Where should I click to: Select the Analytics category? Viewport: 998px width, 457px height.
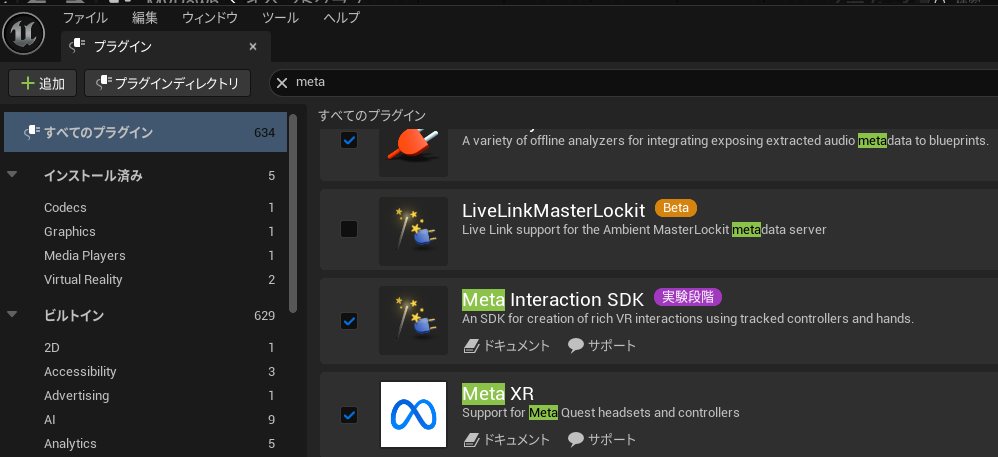pyautogui.click(x=70, y=444)
